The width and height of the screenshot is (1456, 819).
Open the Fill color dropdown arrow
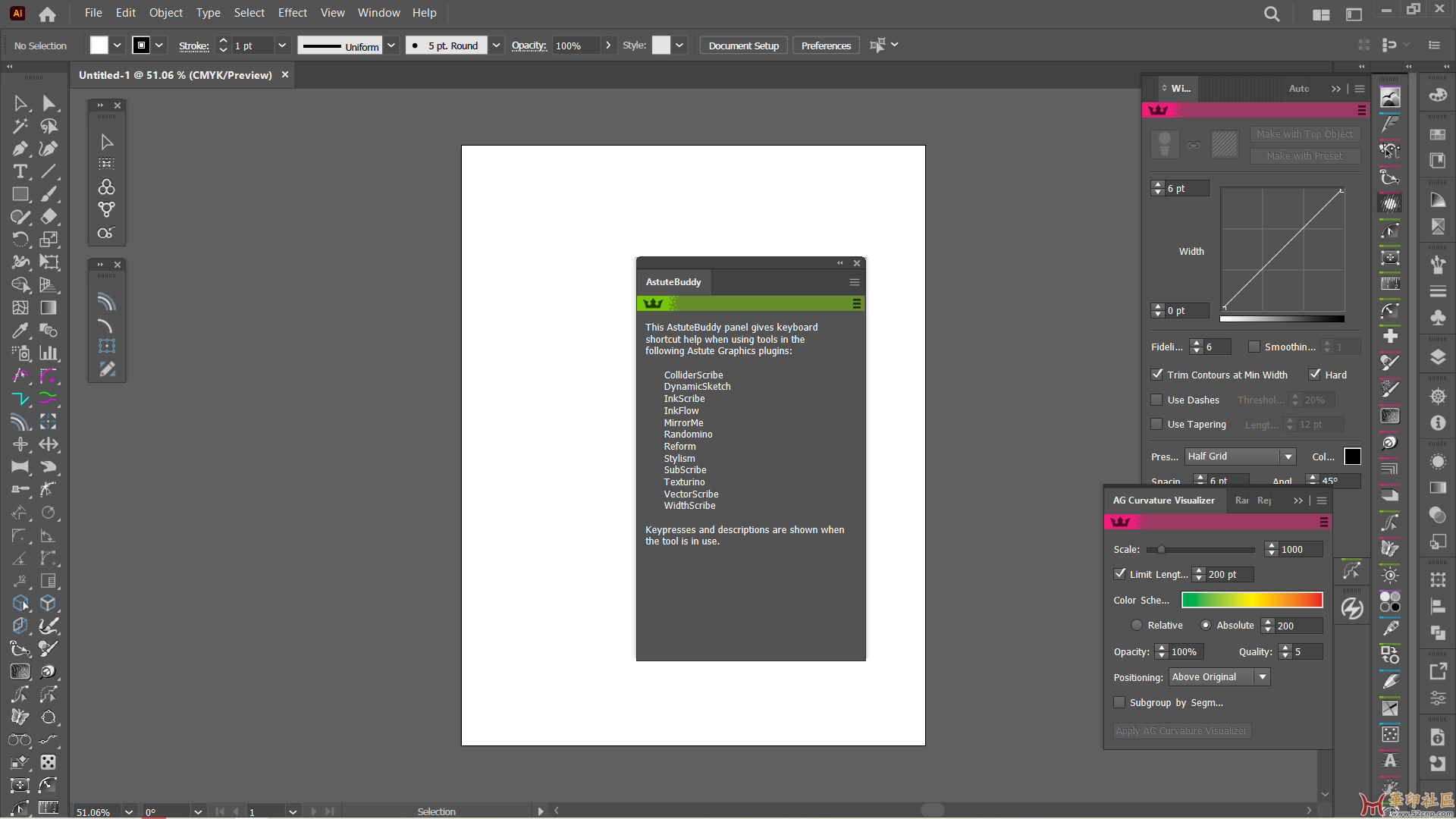coord(118,45)
